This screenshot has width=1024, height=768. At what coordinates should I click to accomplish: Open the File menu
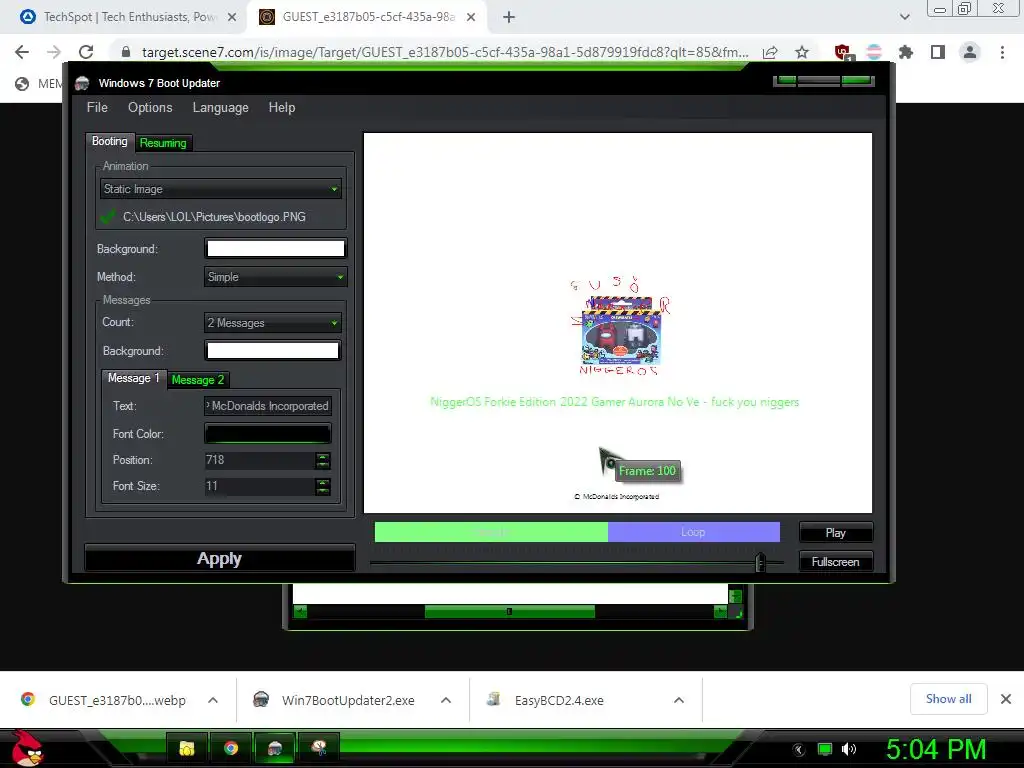tap(97, 108)
